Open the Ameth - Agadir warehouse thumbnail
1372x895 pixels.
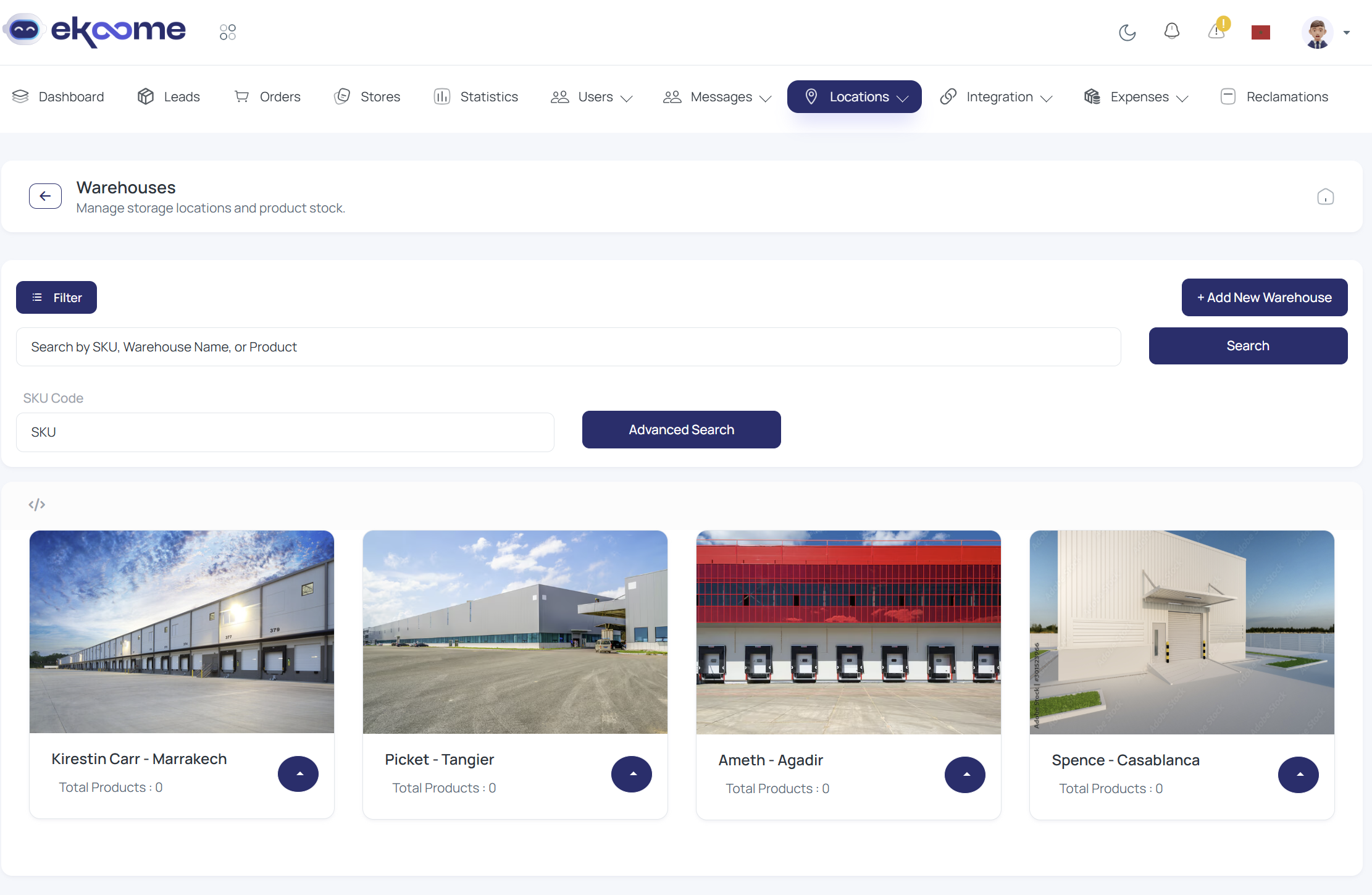[x=848, y=632]
